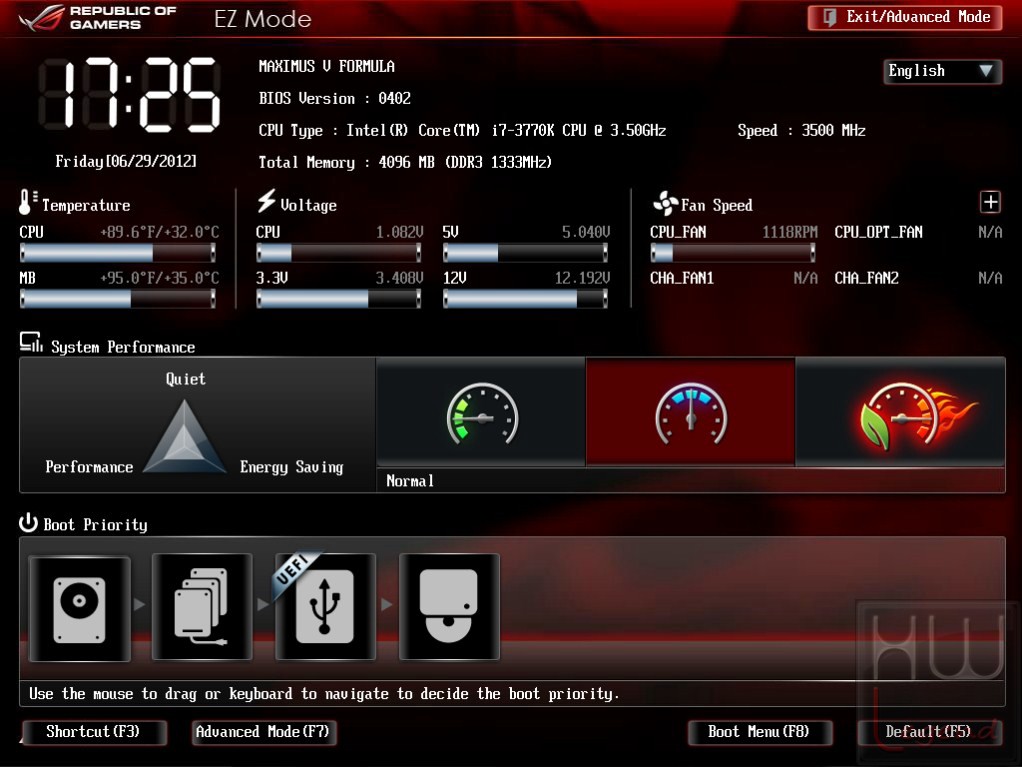Click the CHA_FAN2 label
1022x767 pixels.
click(867, 278)
